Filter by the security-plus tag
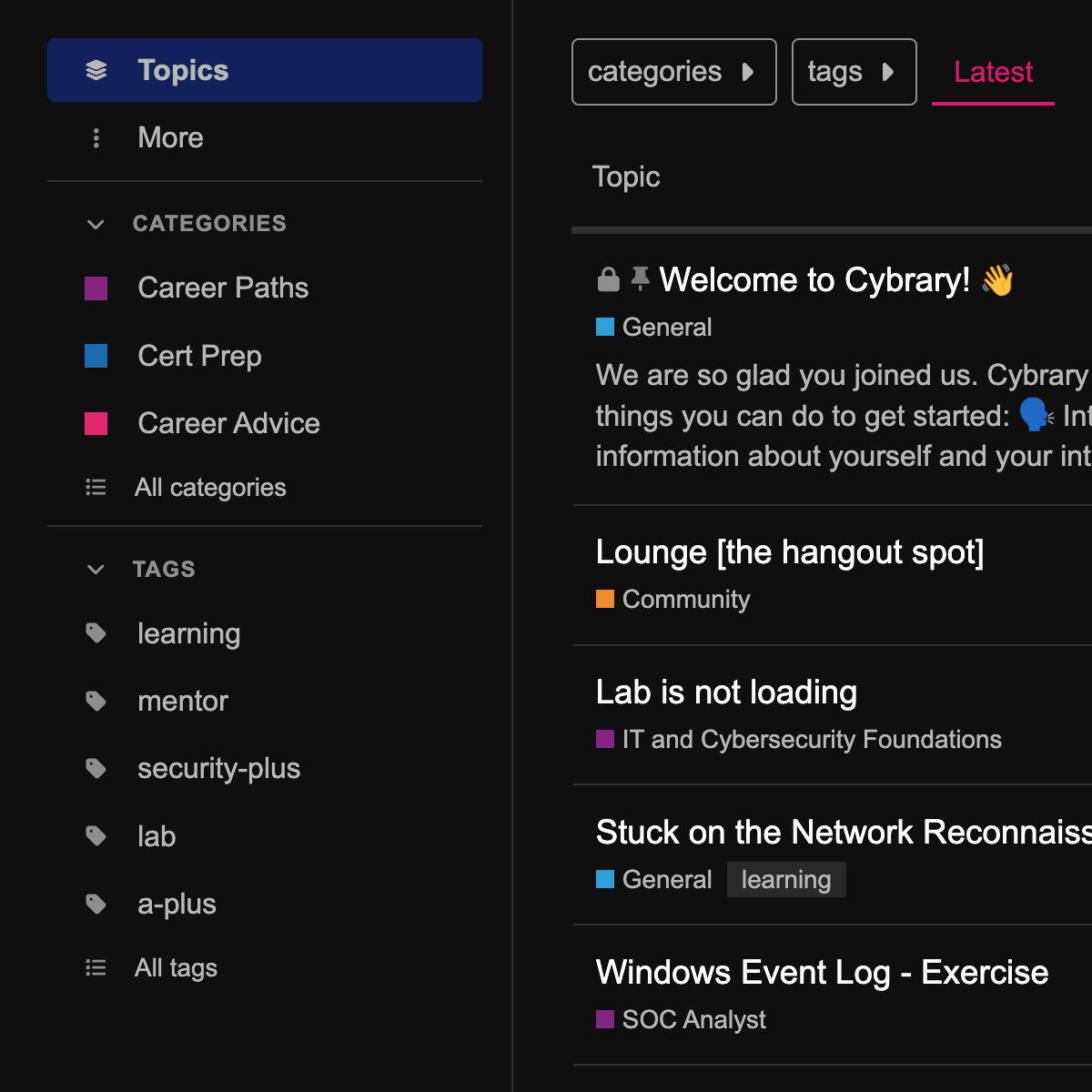 click(265, 769)
